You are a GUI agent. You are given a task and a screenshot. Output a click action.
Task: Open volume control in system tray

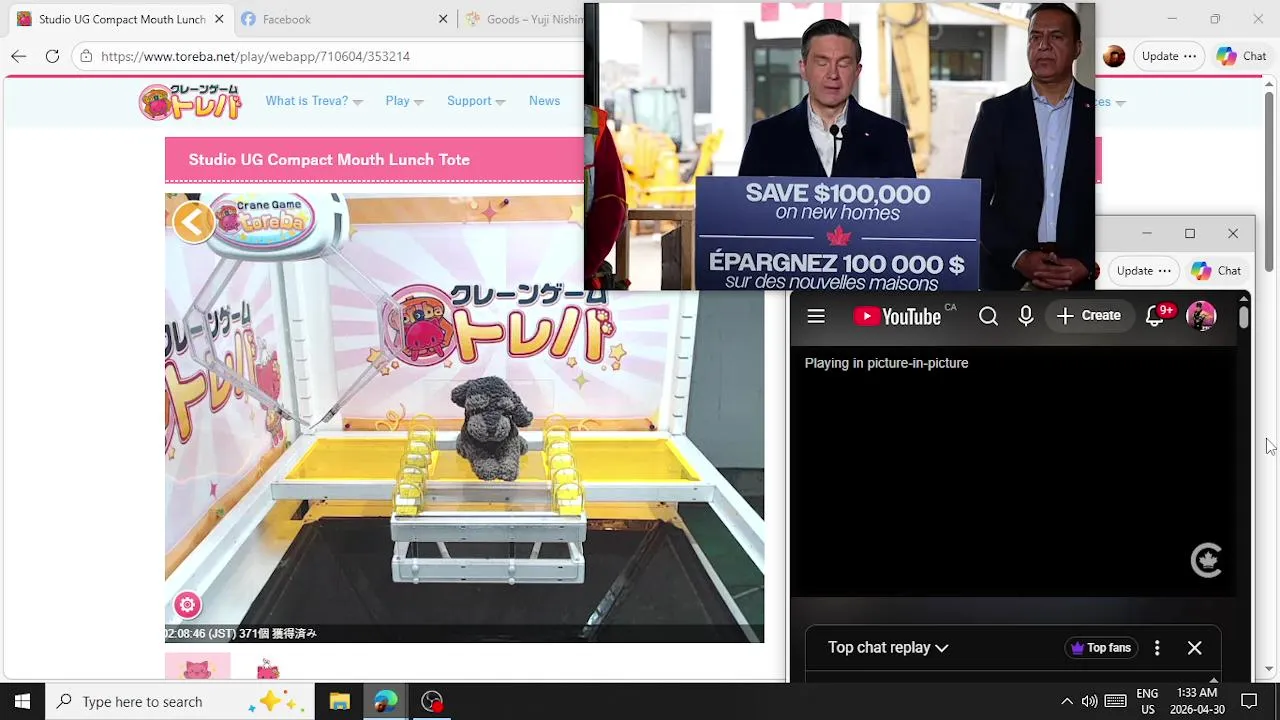pyautogui.click(x=1089, y=701)
